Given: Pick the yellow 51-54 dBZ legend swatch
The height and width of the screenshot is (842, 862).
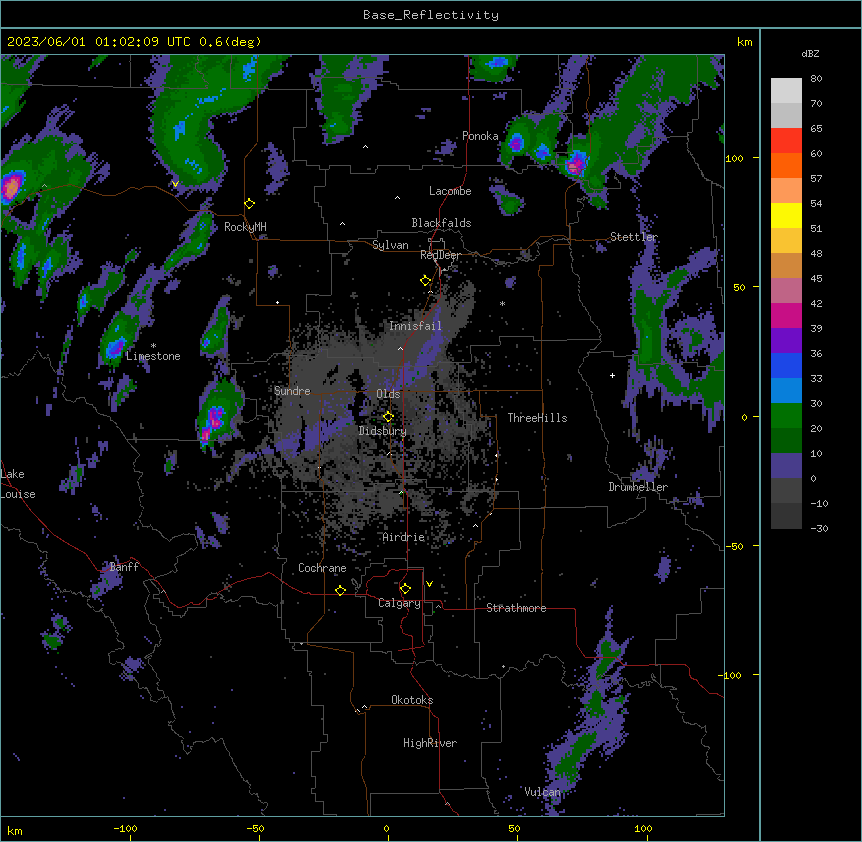Looking at the screenshot, I should click(x=786, y=215).
